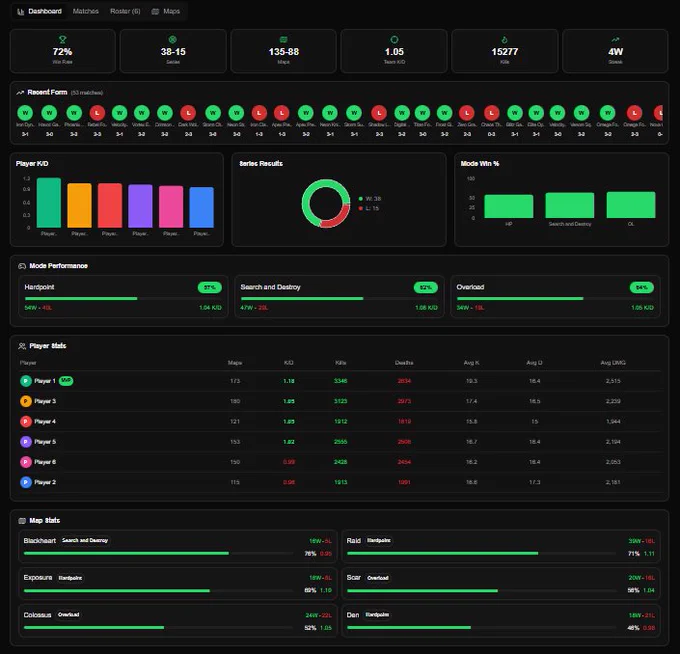This screenshot has width=680, height=654.
Task: Select the win circle for Havoc Ga. match
Action: 49,113
